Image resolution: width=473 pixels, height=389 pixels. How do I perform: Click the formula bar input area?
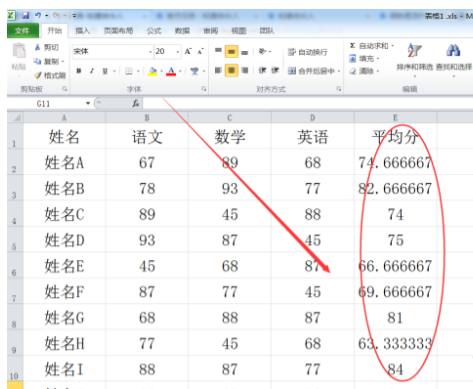(x=307, y=104)
